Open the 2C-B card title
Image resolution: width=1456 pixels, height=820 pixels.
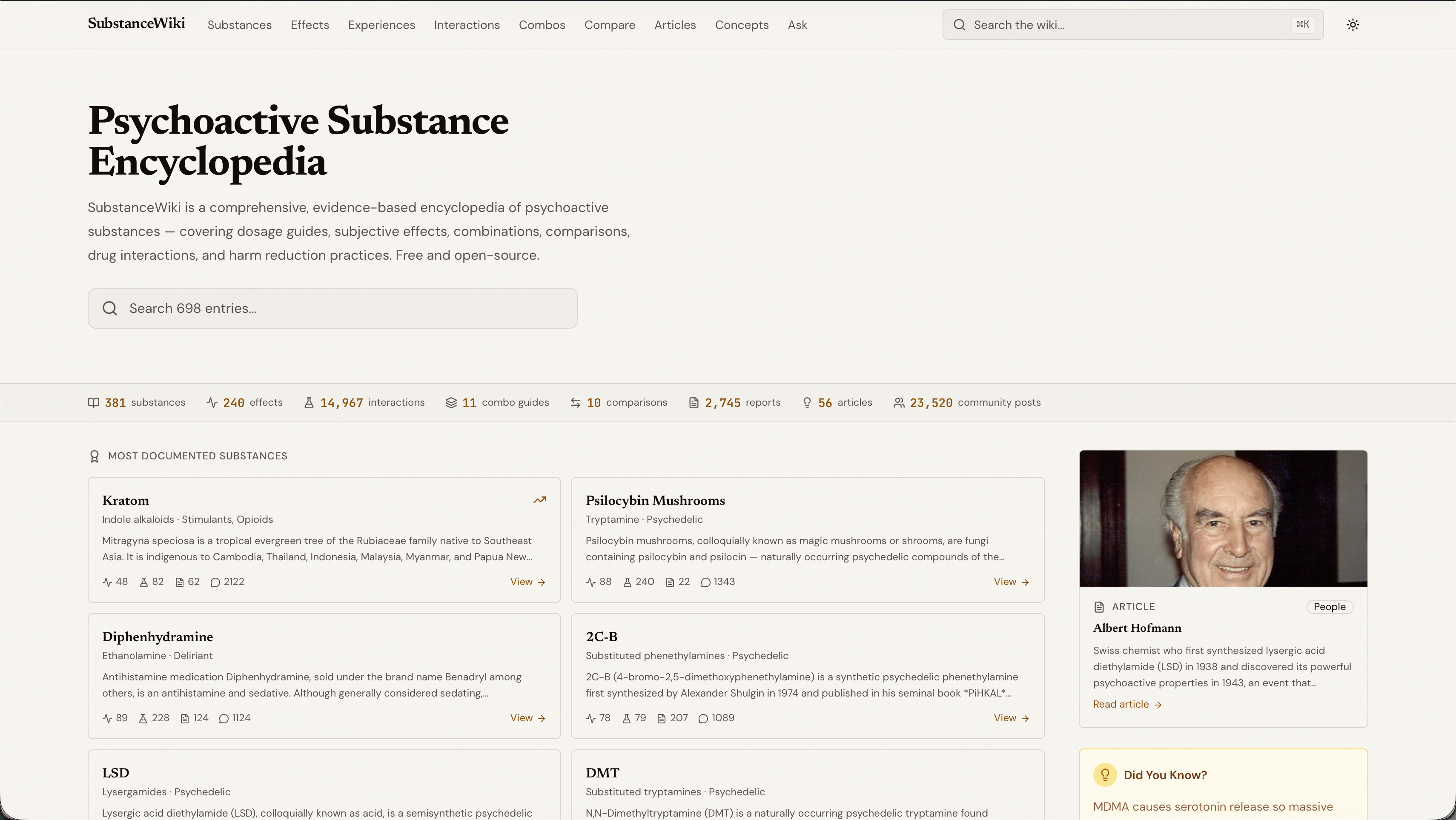point(602,637)
